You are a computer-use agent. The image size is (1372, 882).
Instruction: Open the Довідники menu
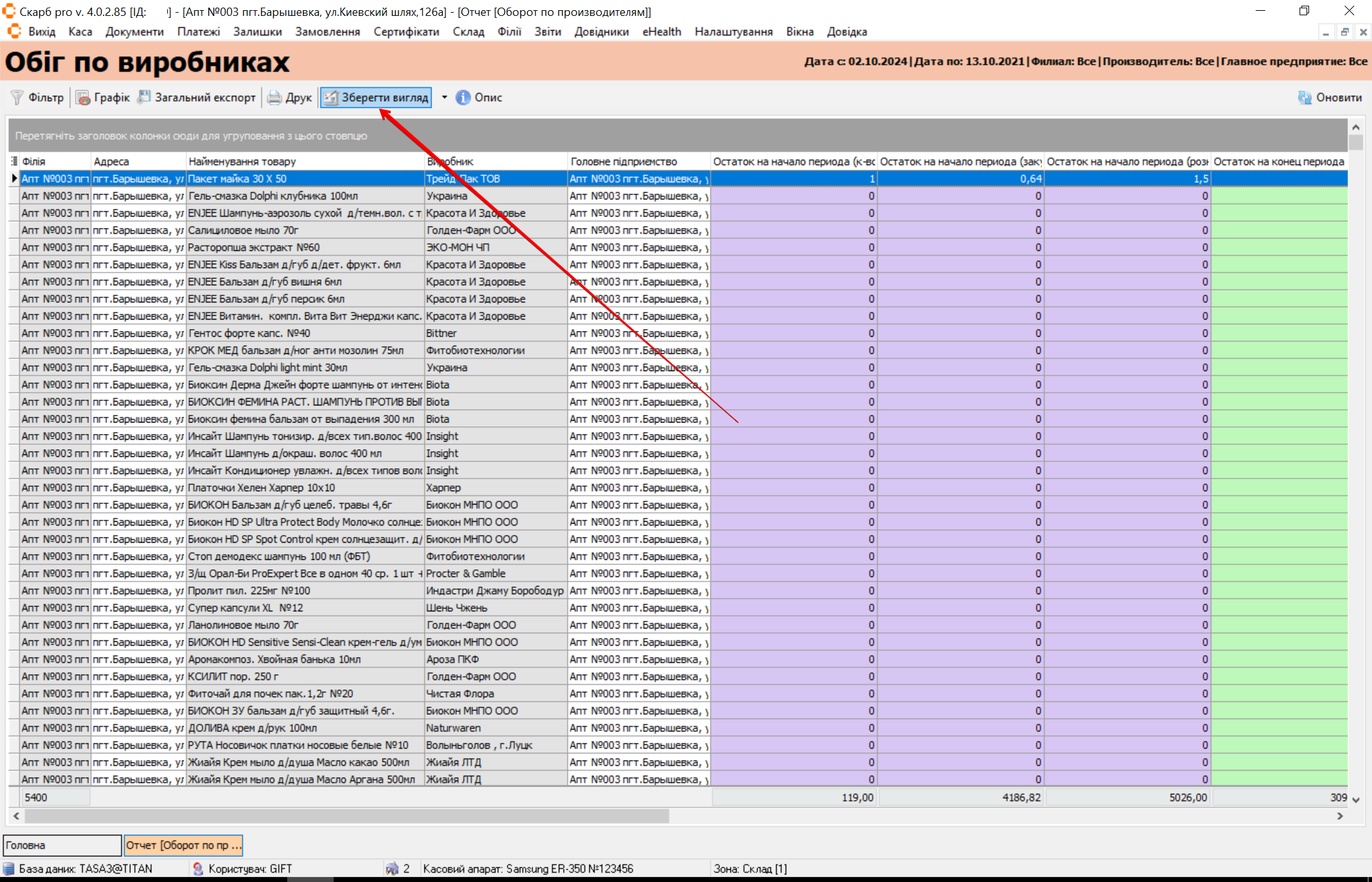coord(601,32)
